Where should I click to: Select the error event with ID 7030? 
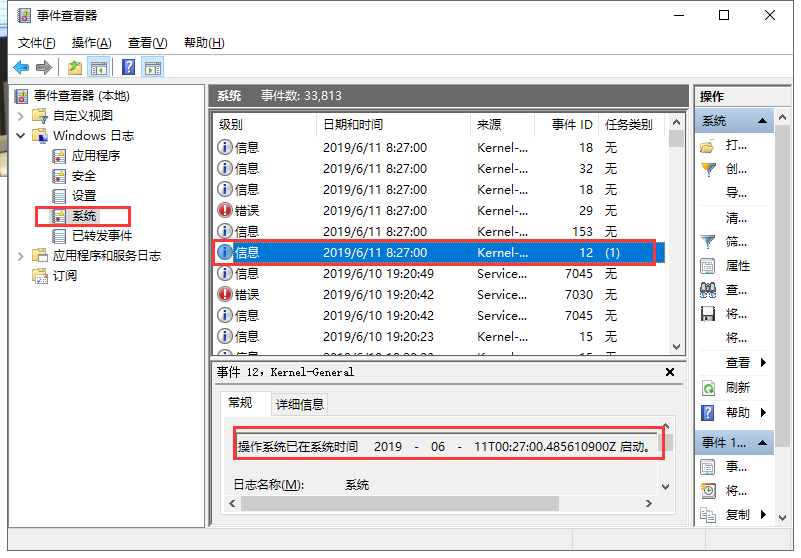coord(440,295)
